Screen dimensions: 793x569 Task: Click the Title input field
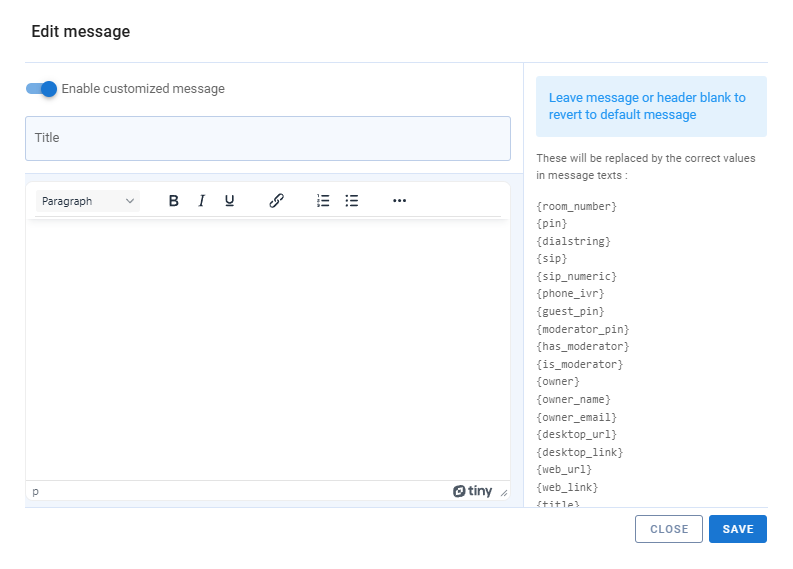tap(268, 138)
